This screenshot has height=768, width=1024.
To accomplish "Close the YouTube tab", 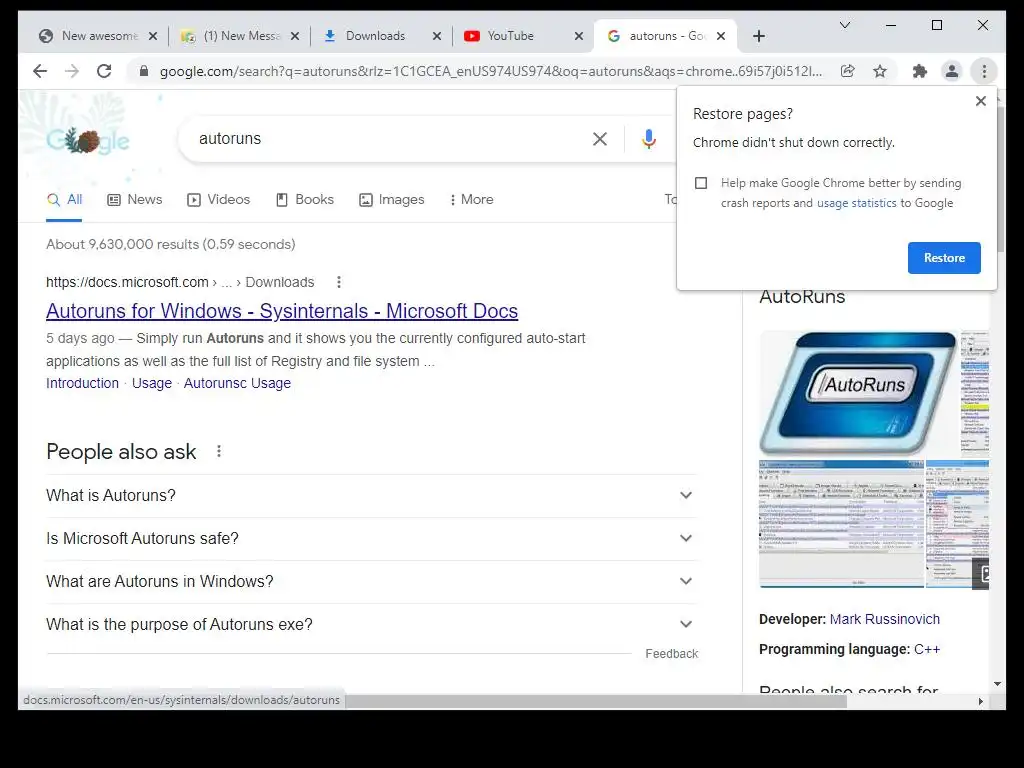I will pos(579,36).
